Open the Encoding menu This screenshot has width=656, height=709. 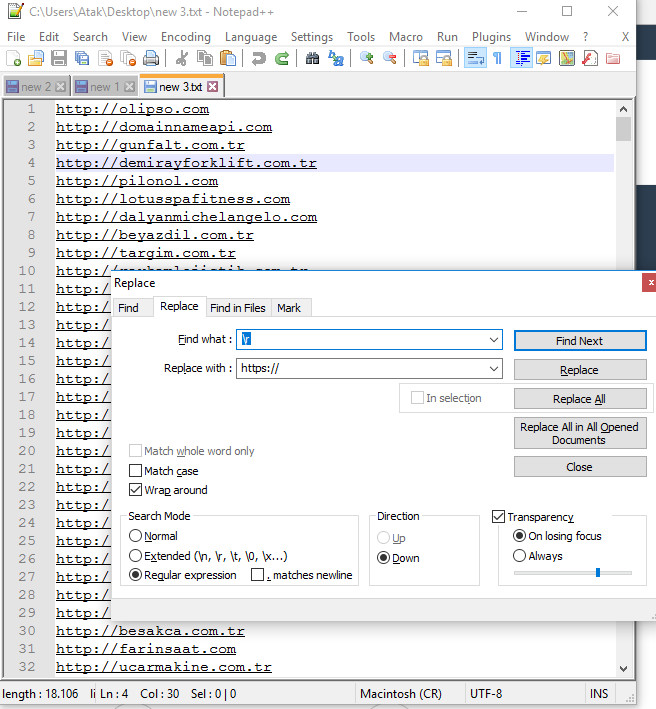pyautogui.click(x=186, y=37)
